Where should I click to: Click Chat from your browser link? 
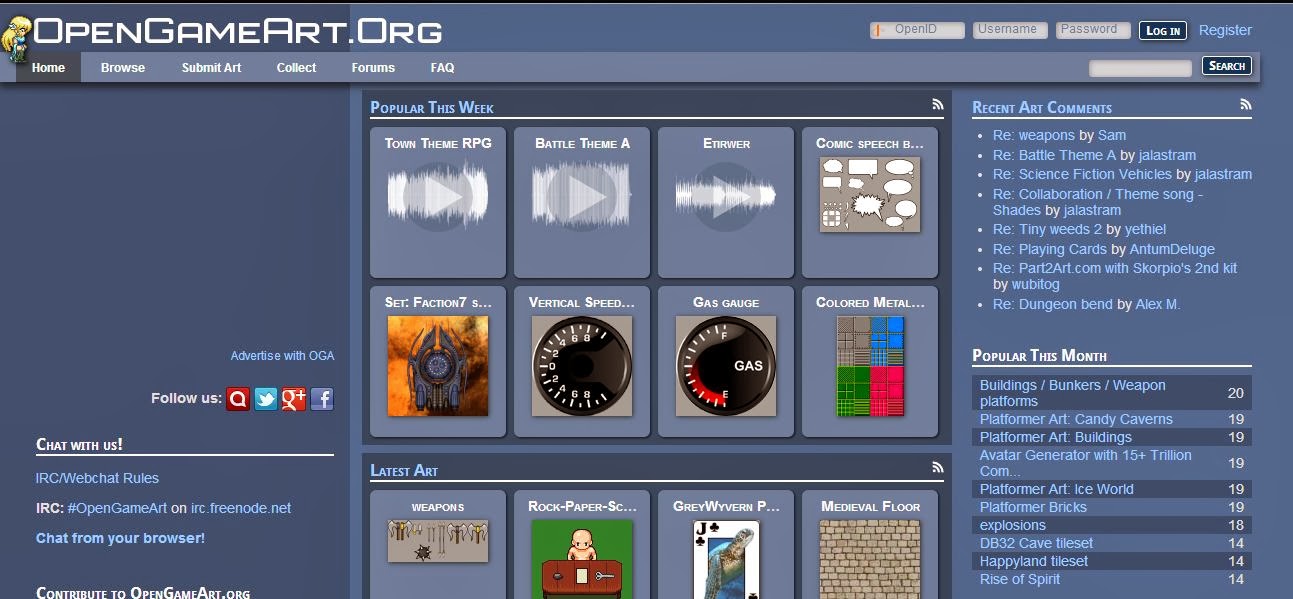[120, 538]
